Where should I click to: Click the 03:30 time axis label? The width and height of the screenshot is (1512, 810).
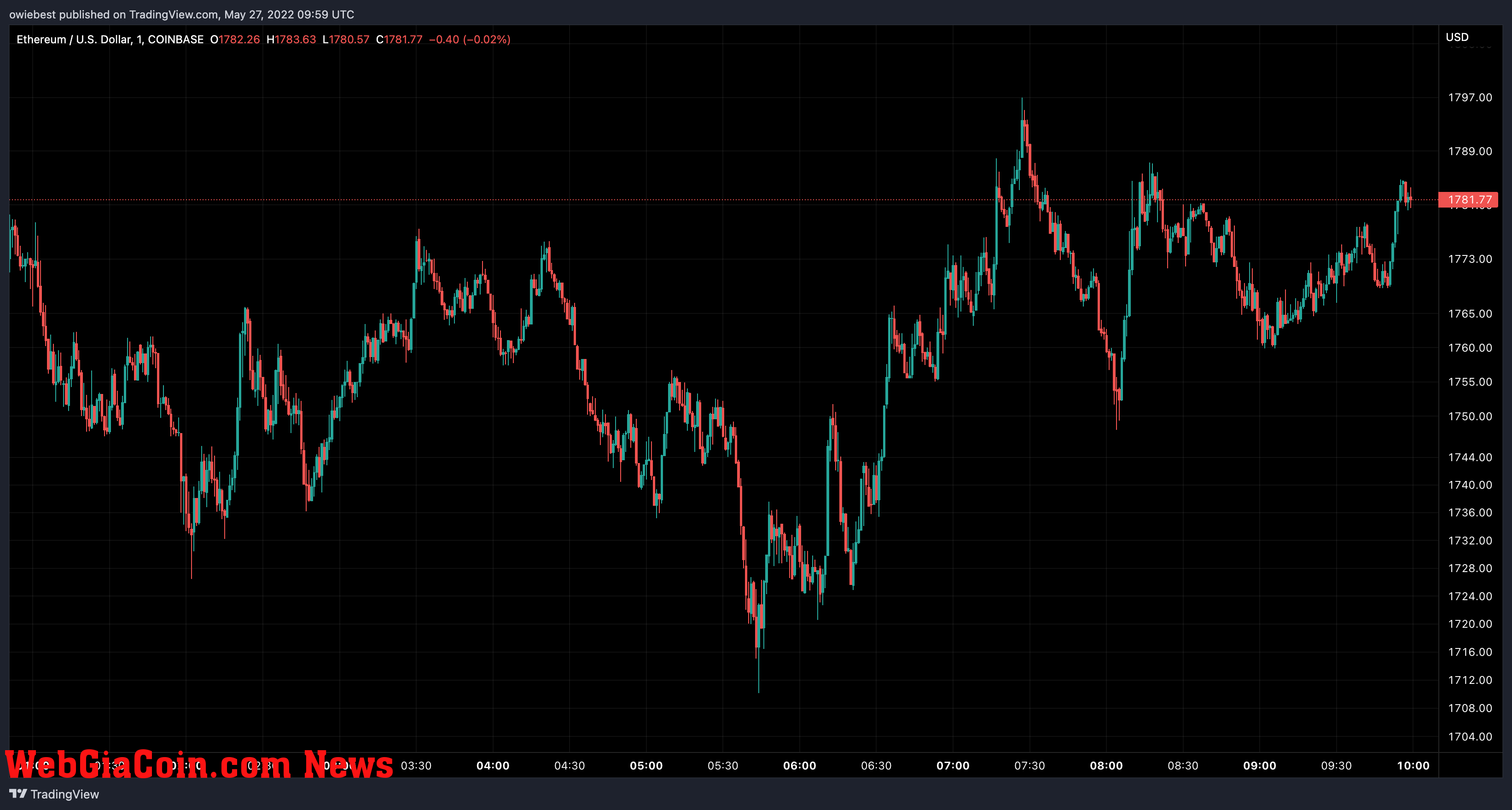click(416, 765)
